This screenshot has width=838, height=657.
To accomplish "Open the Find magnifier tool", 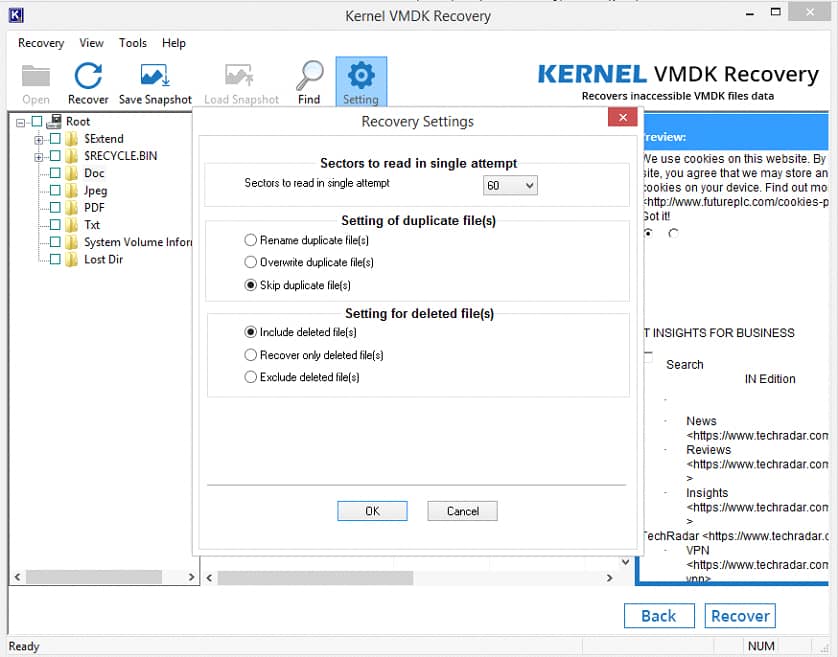I will pyautogui.click(x=309, y=75).
